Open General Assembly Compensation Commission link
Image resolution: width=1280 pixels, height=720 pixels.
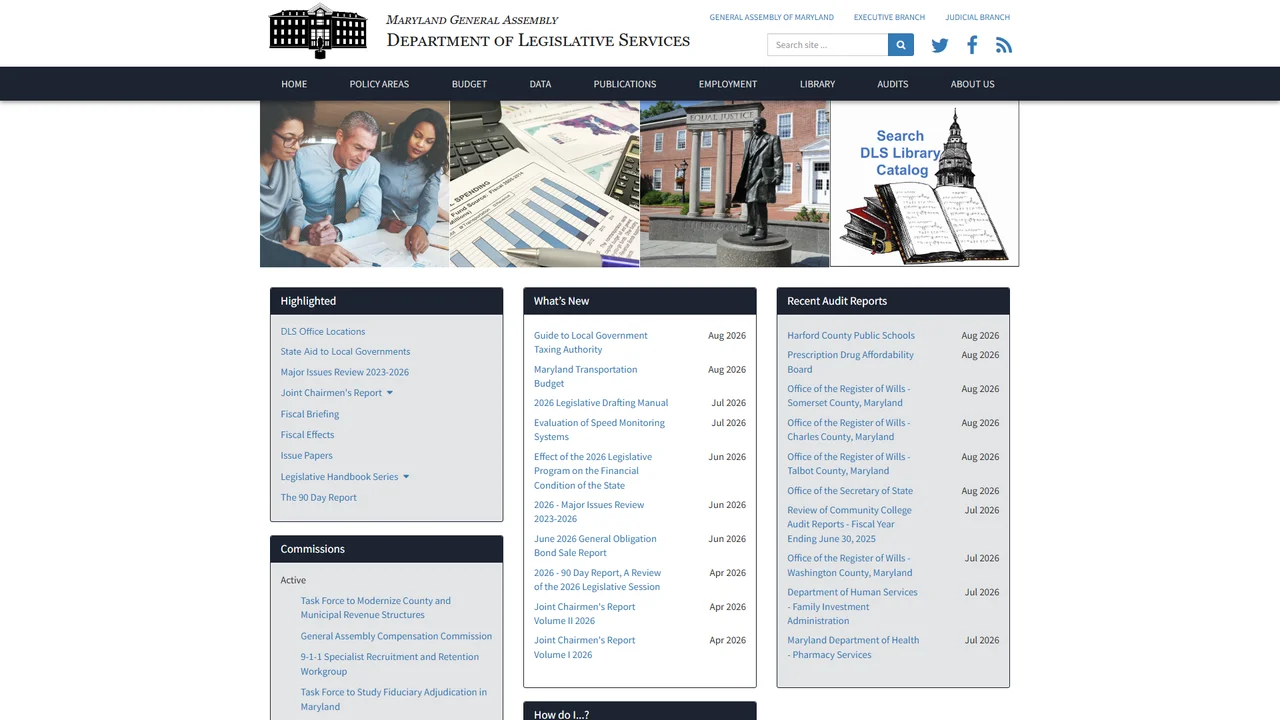coord(396,637)
